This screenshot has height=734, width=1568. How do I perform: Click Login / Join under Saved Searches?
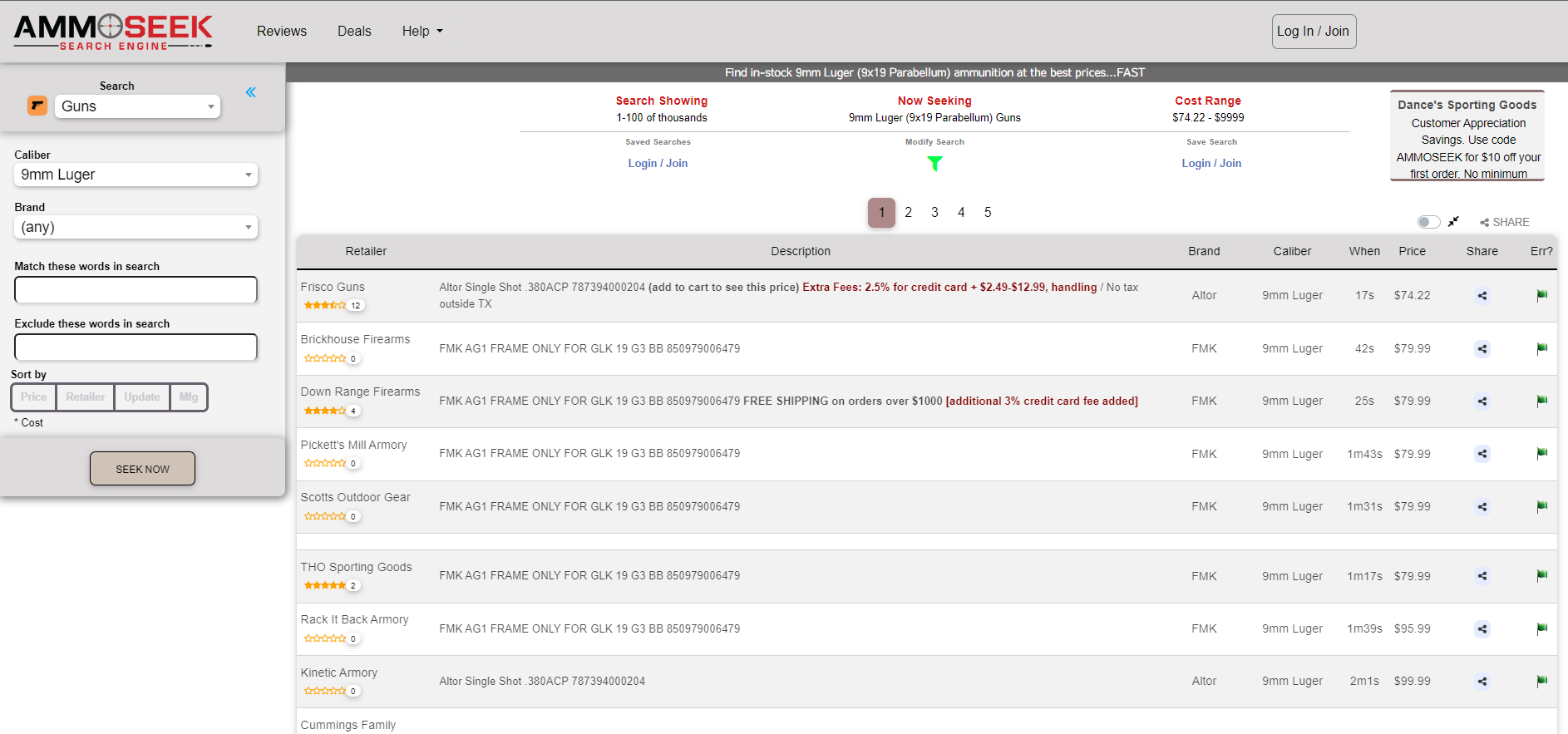click(658, 164)
